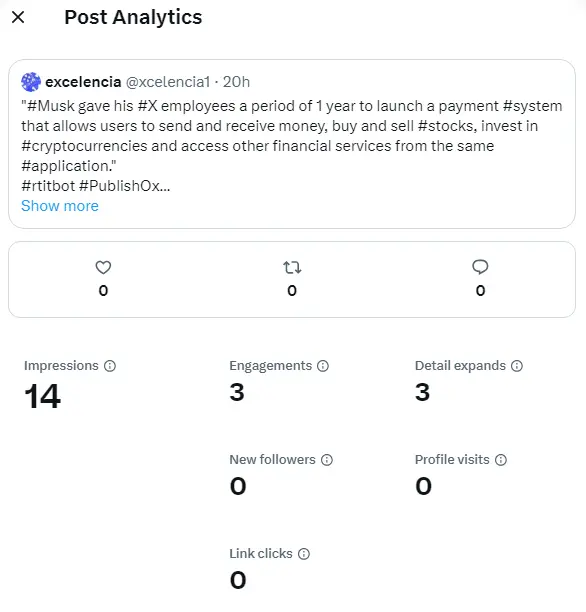The image size is (586, 612).
Task: Open the New followers info icon
Action: pyautogui.click(x=327, y=460)
